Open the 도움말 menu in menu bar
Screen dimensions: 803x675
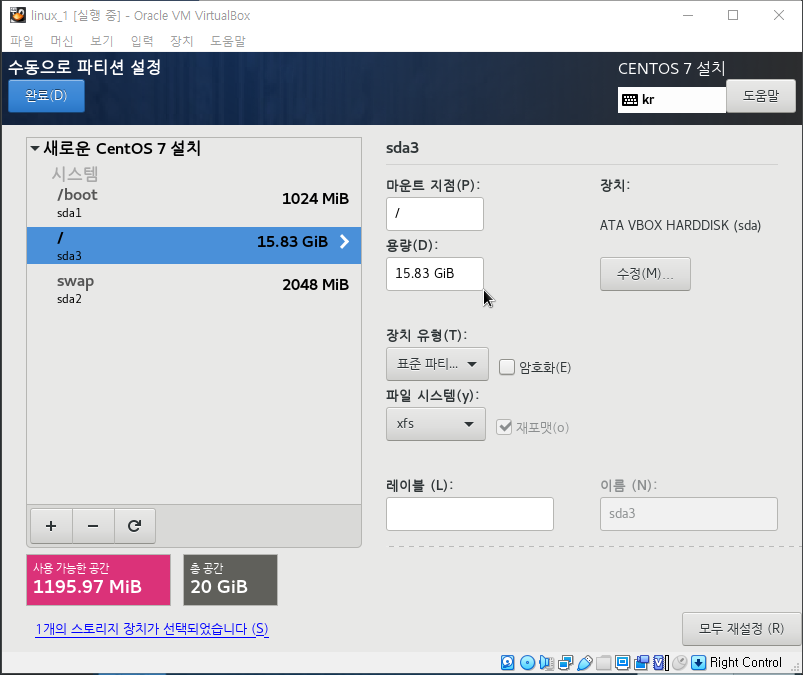(228, 41)
